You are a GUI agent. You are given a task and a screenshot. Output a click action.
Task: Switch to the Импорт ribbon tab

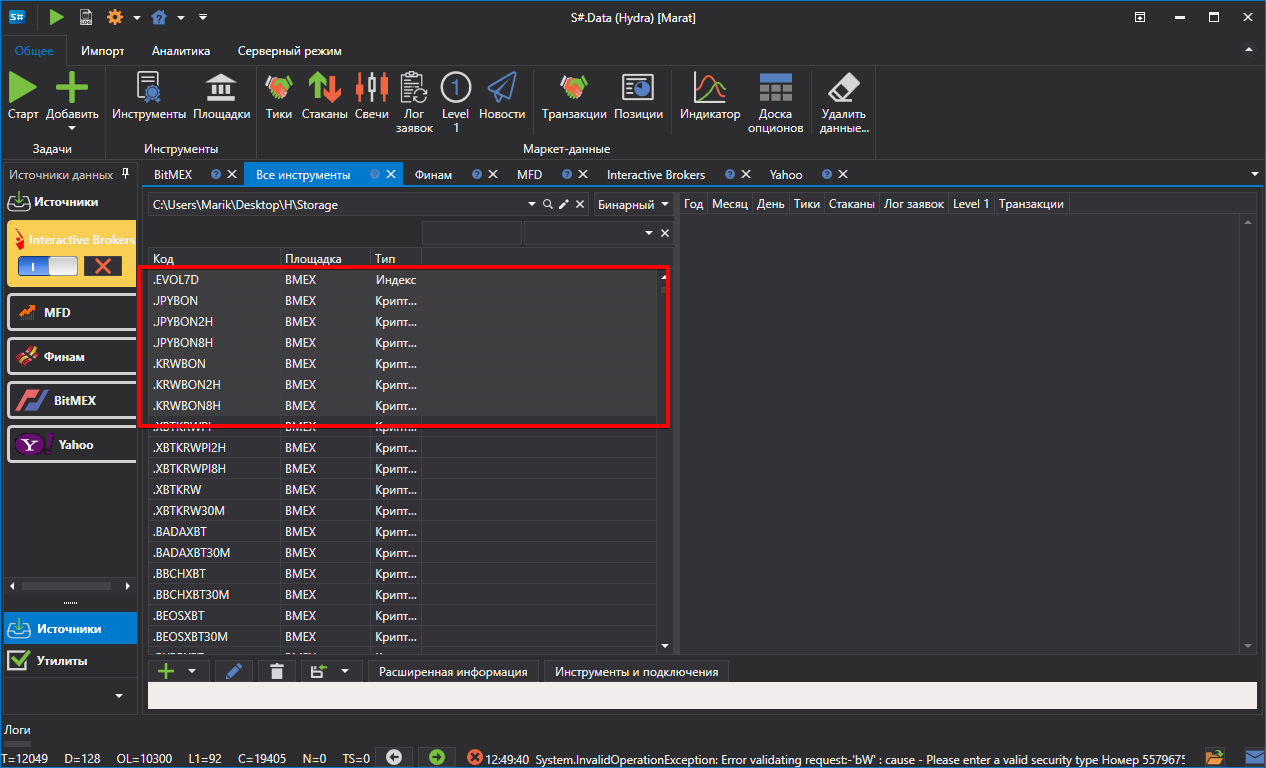pos(102,51)
